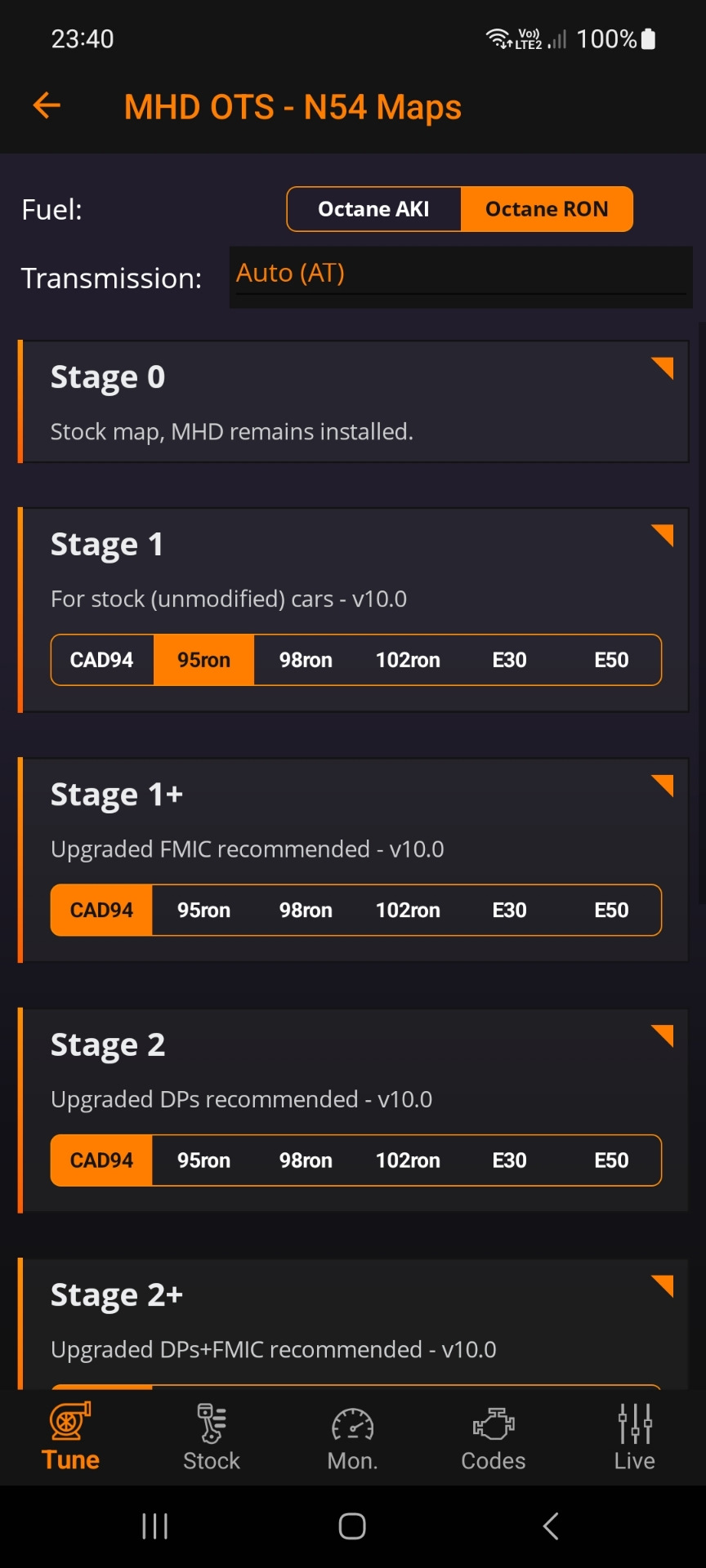This screenshot has width=706, height=1568.
Task: Select 98ron for Stage 1 map
Action: click(x=306, y=660)
